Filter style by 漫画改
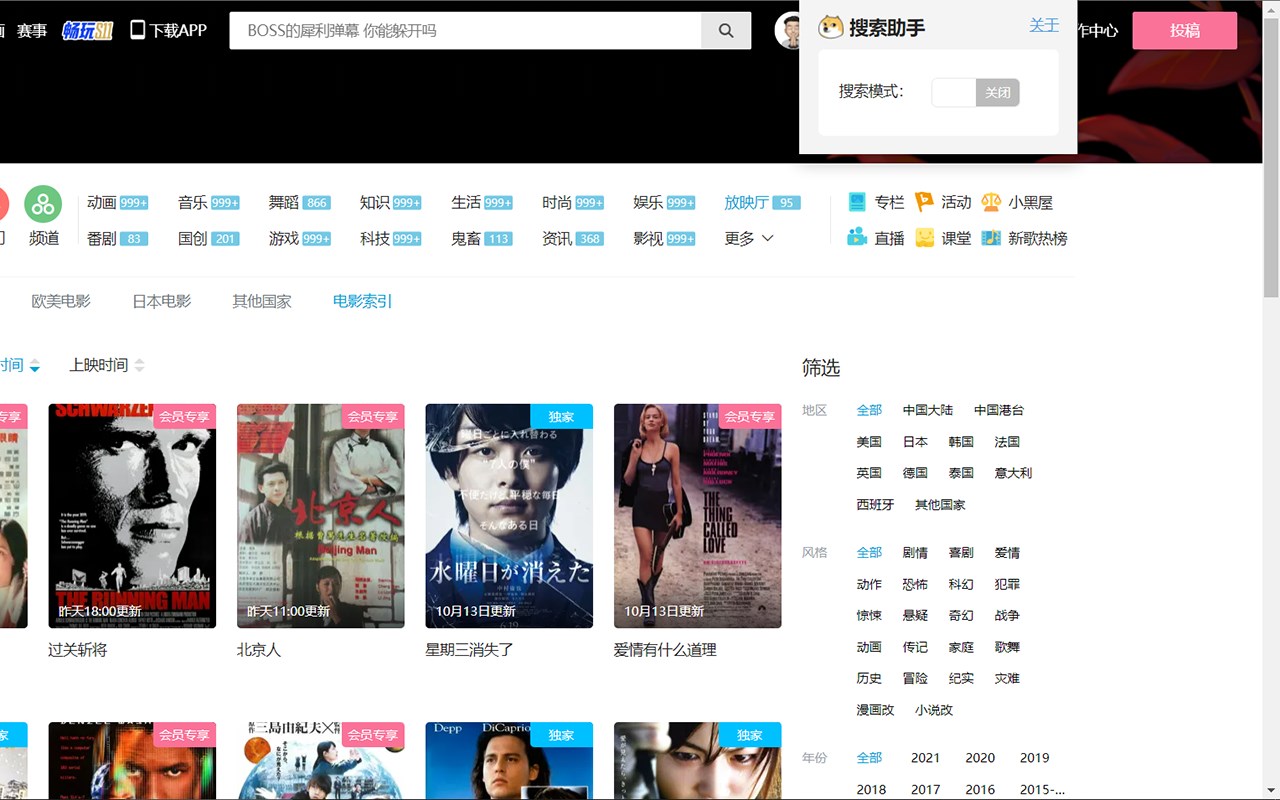 [875, 710]
